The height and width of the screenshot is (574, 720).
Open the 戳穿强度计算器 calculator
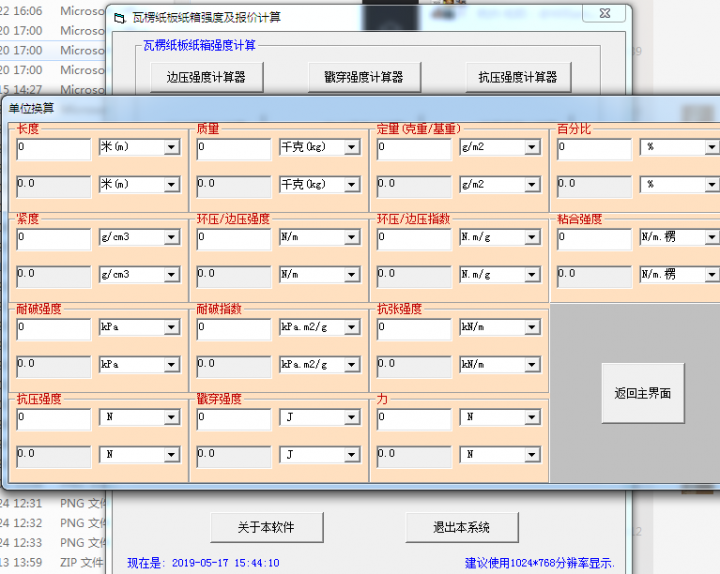[x=363, y=77]
